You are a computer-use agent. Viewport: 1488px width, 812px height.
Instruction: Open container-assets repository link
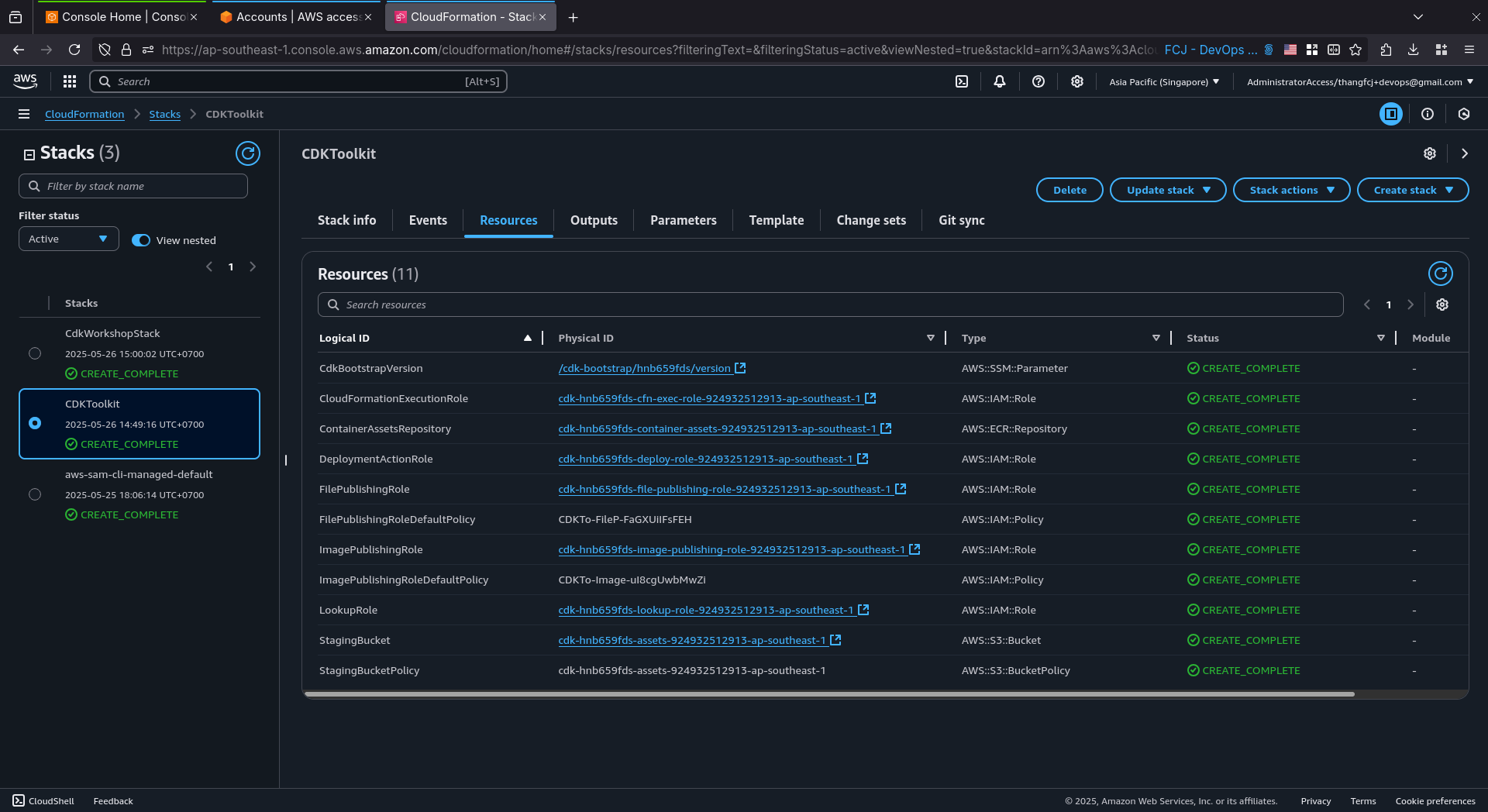(x=717, y=428)
